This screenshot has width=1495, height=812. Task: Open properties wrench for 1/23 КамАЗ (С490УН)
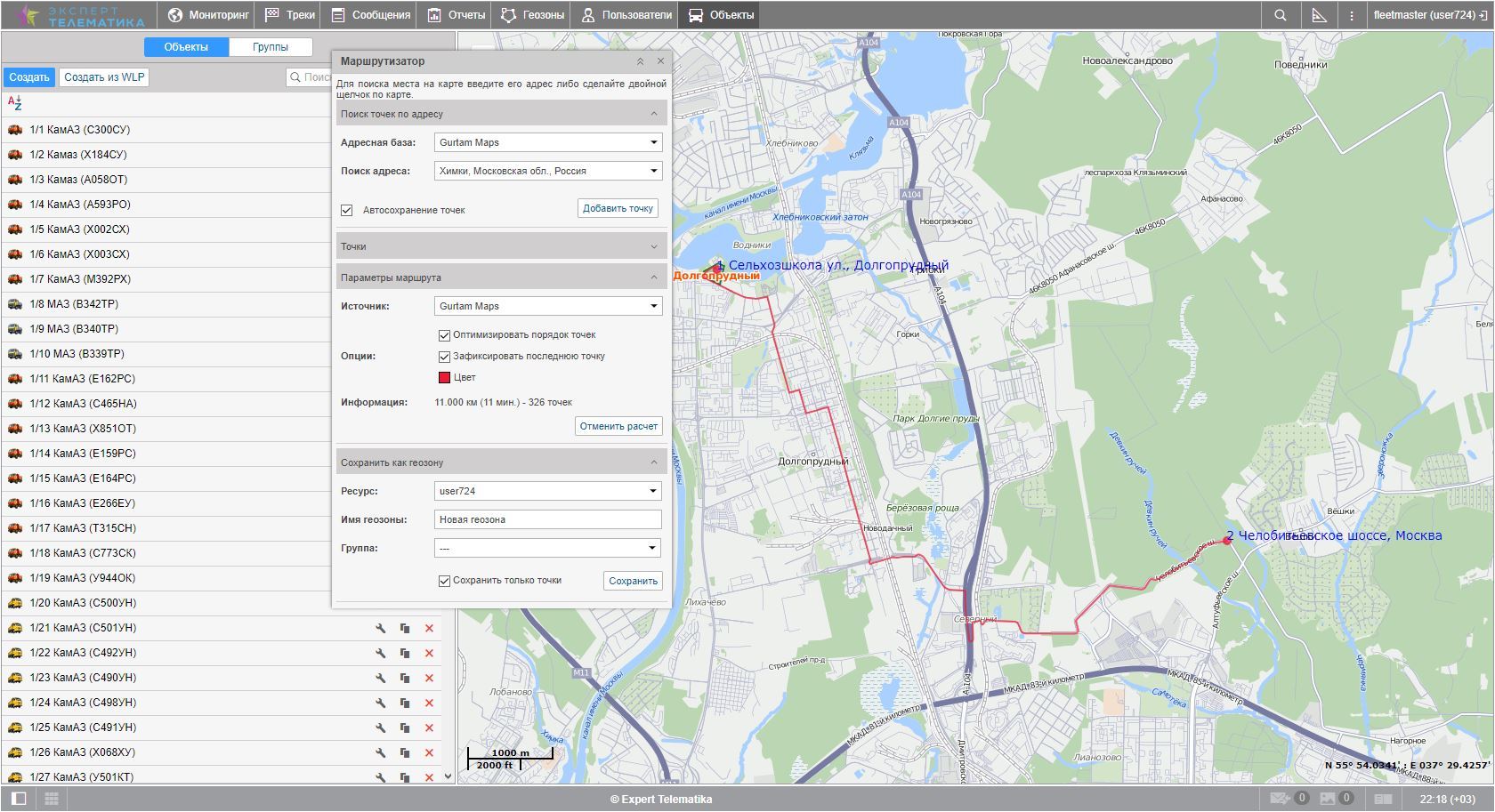(x=380, y=678)
